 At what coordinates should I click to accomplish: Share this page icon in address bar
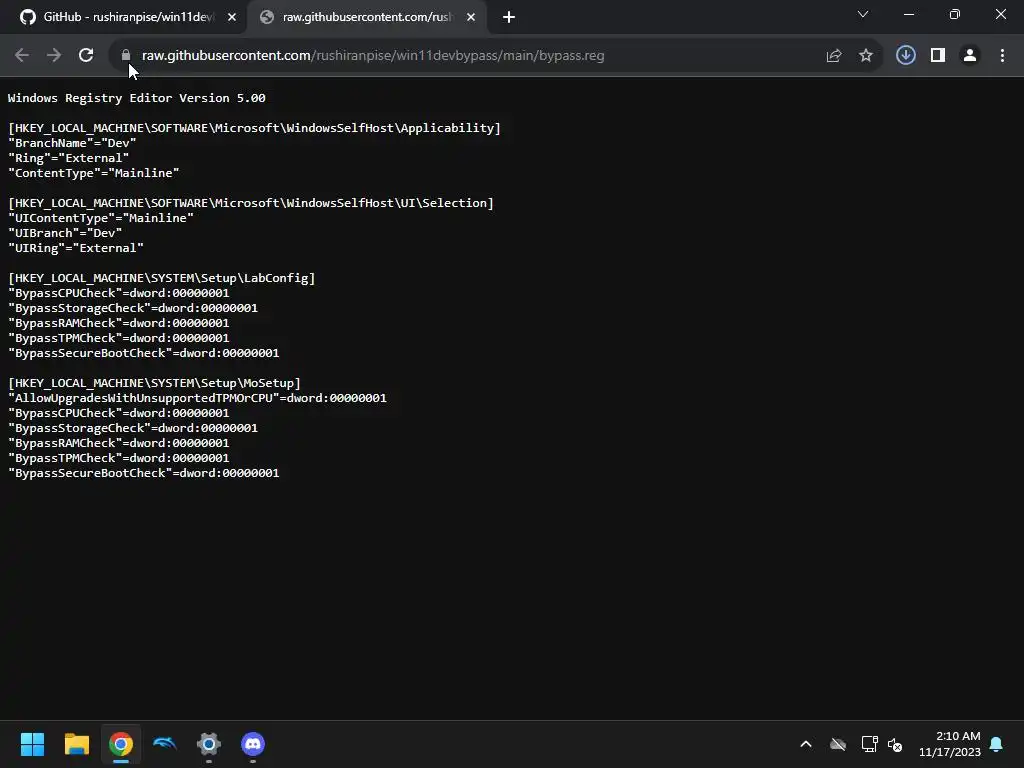coord(834,56)
